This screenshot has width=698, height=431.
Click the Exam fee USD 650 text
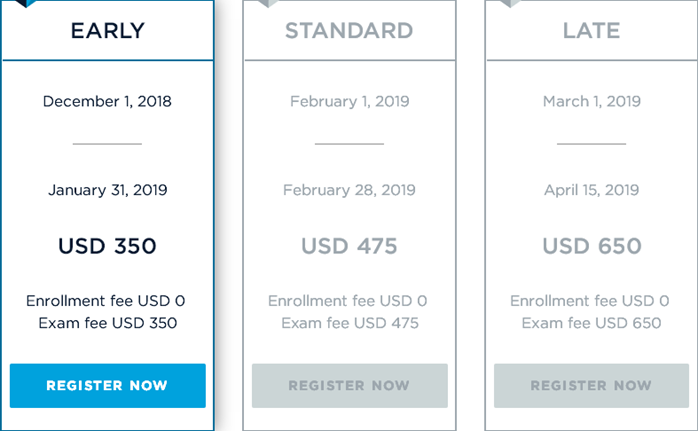click(x=591, y=323)
